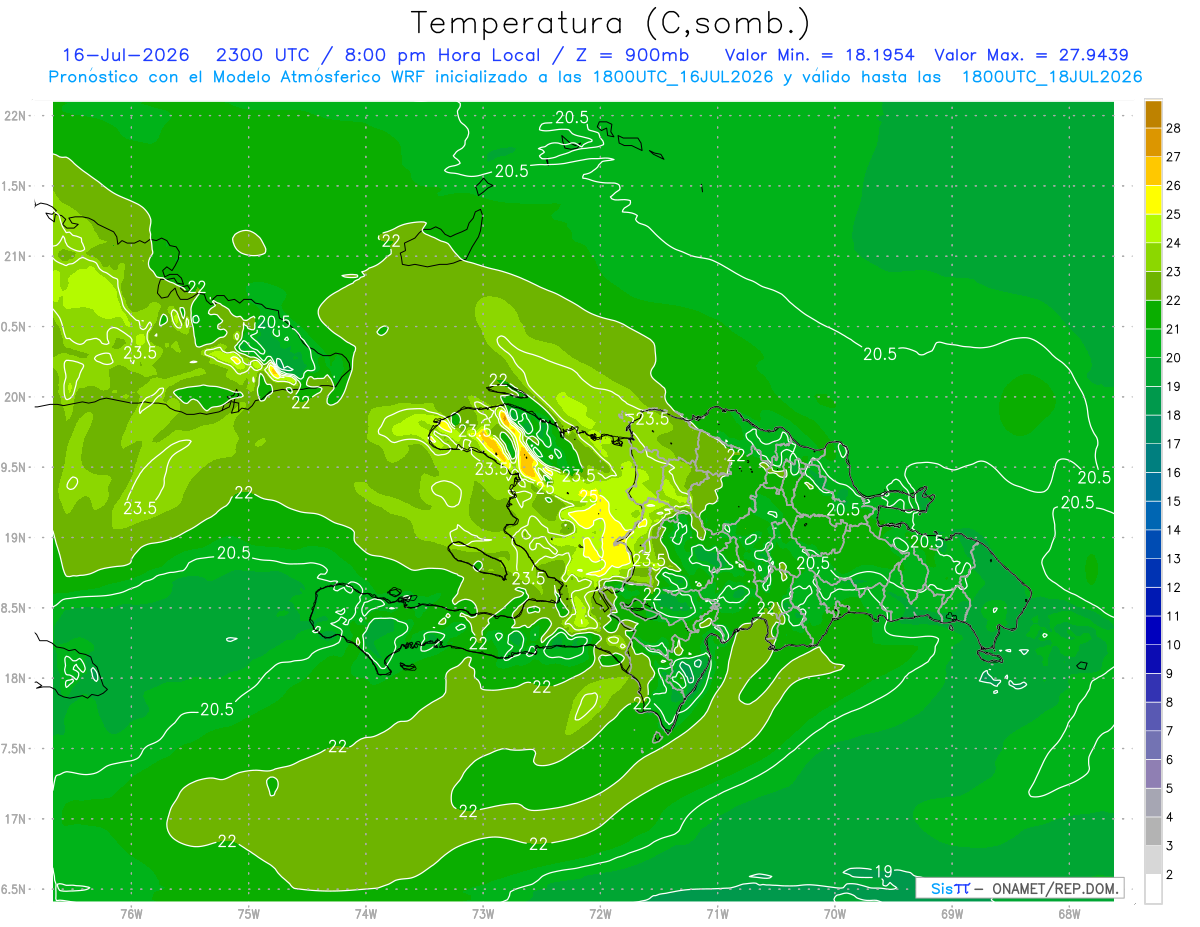
Task: Click the "17N" latitude axis label
Action: pos(17,819)
